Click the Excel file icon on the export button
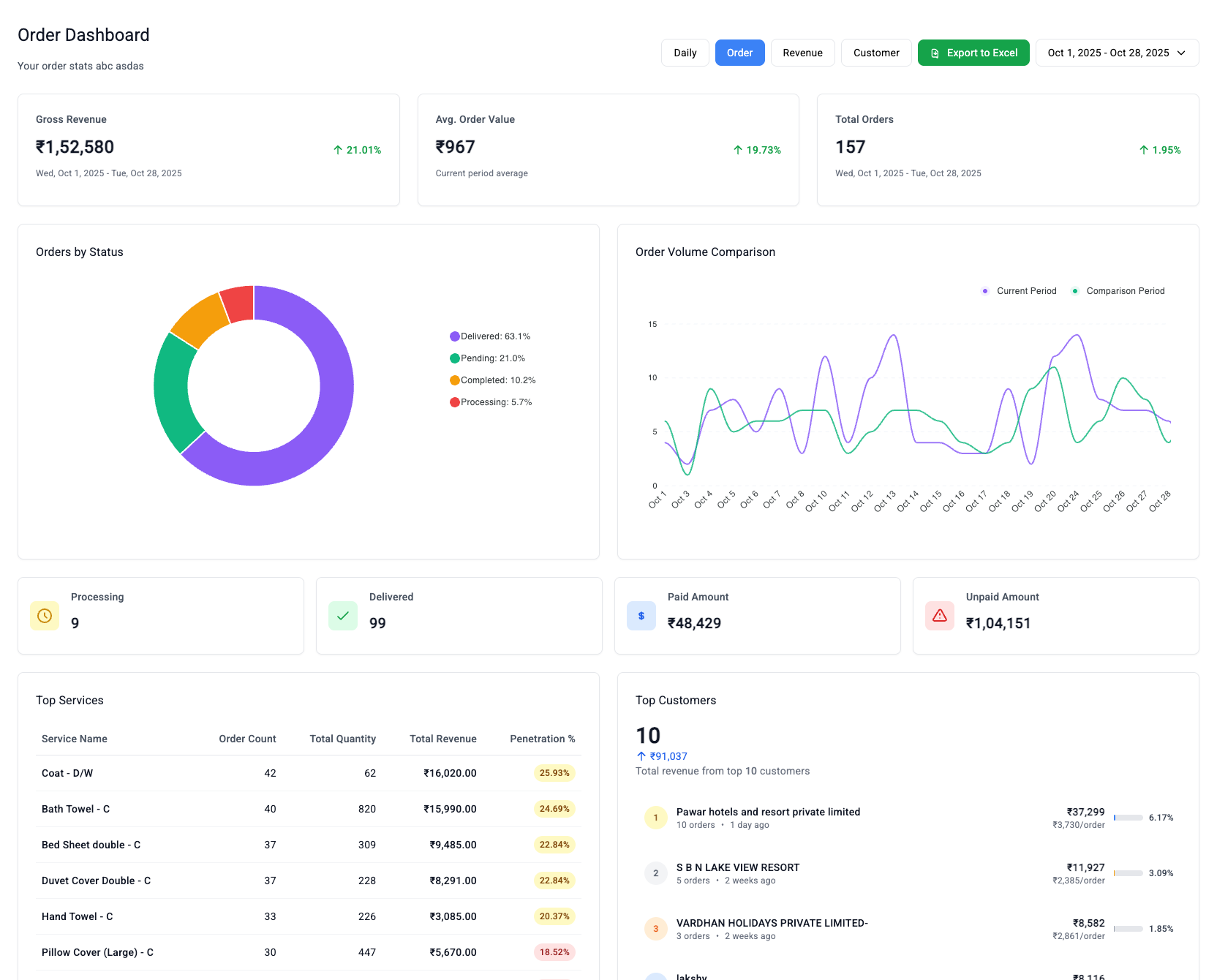 935,52
